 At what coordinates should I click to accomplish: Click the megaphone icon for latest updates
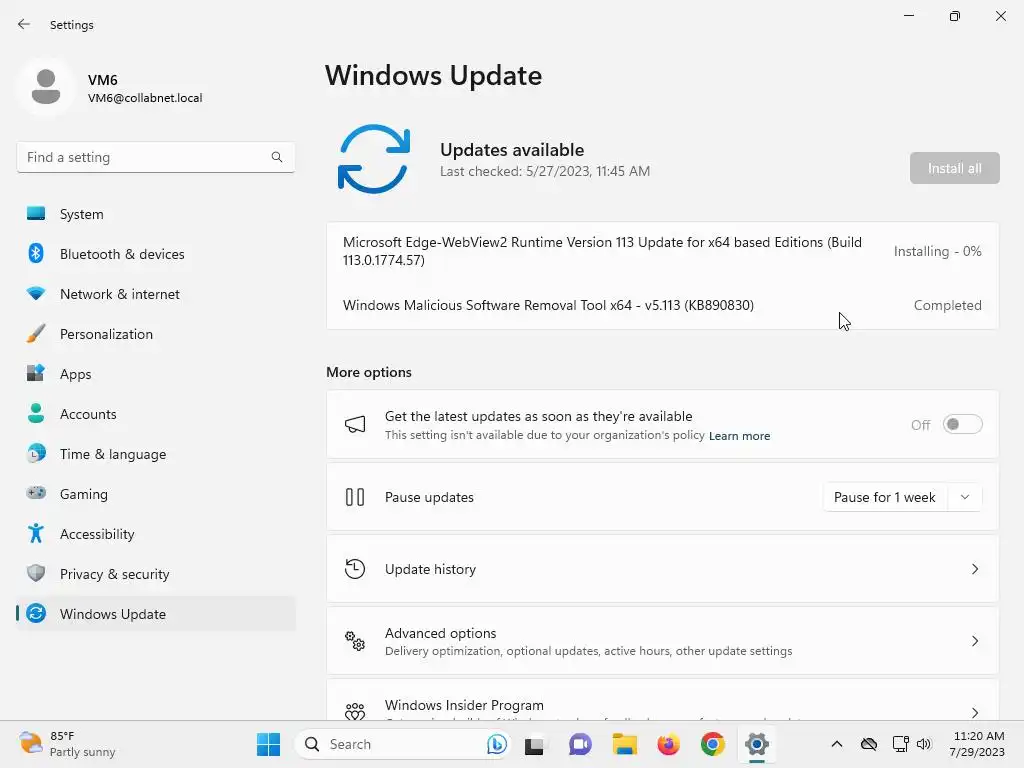(x=355, y=424)
